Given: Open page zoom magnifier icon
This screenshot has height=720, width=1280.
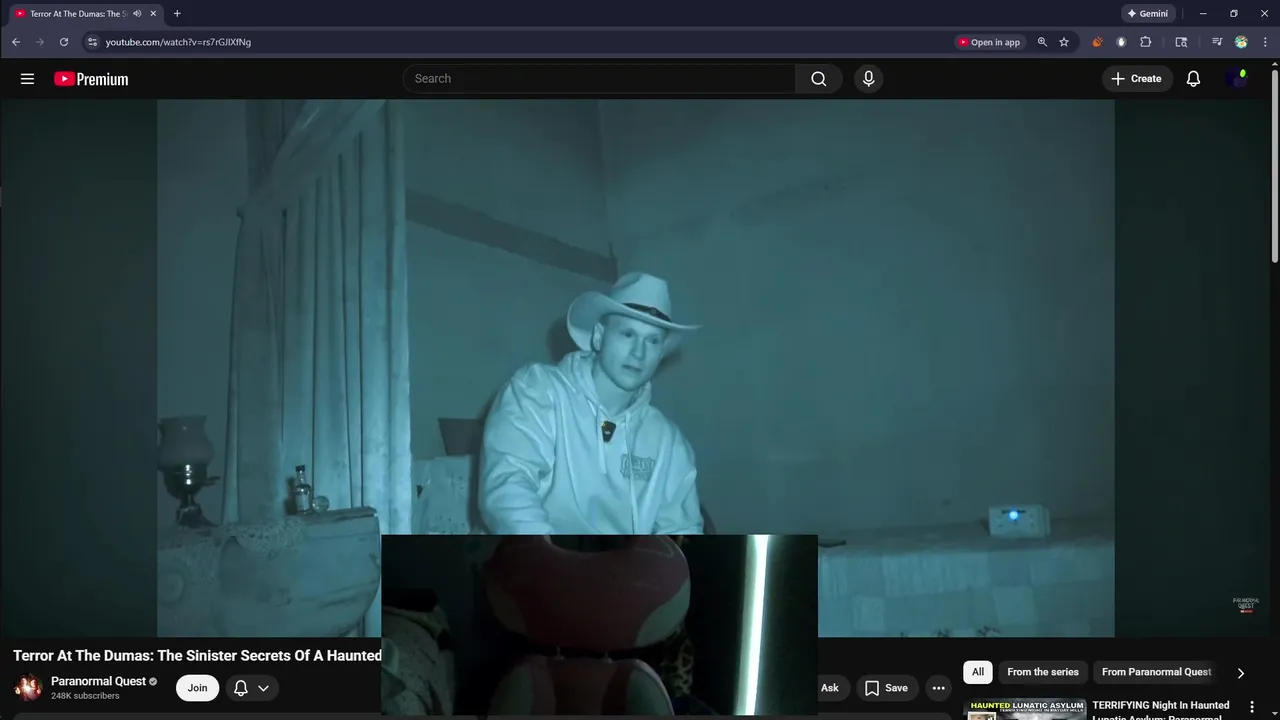Looking at the screenshot, I should (1042, 42).
